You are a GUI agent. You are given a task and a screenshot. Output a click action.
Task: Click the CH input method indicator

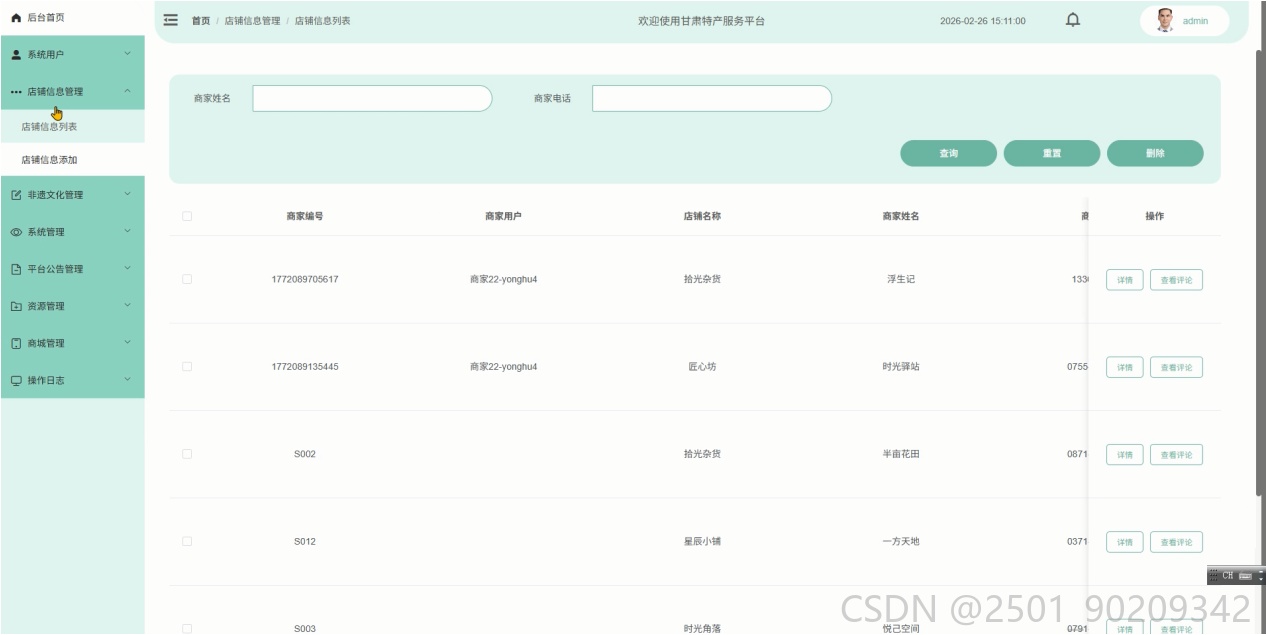[x=1227, y=575]
